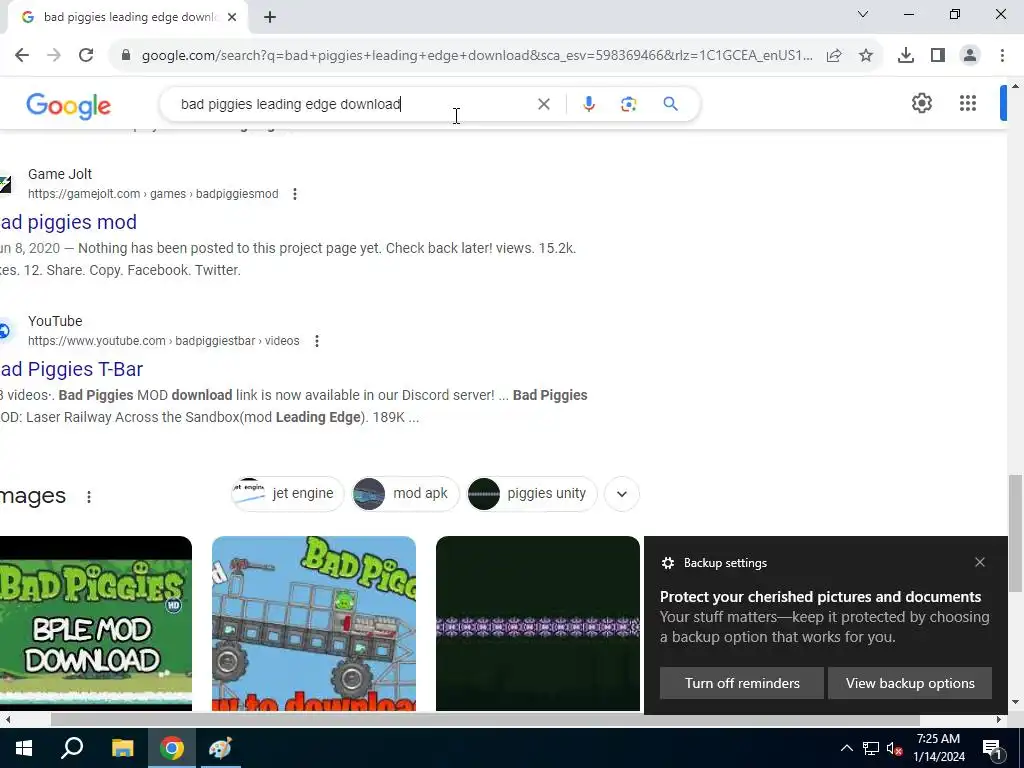The image size is (1024, 768).
Task: Open Backup settings gear in notification
Action: (667, 563)
